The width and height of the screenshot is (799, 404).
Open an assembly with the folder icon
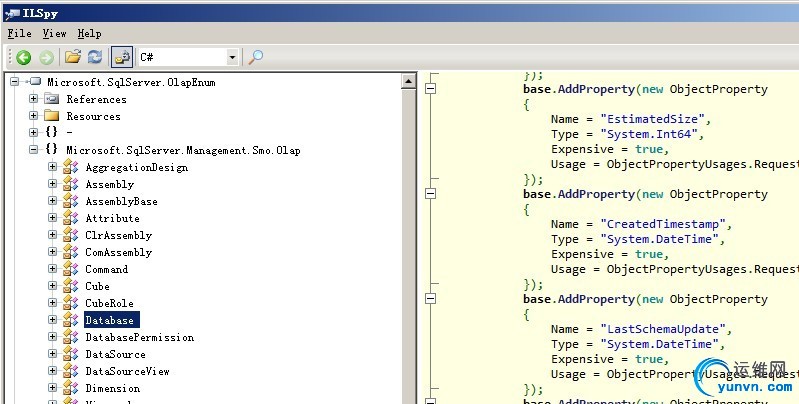(73, 57)
